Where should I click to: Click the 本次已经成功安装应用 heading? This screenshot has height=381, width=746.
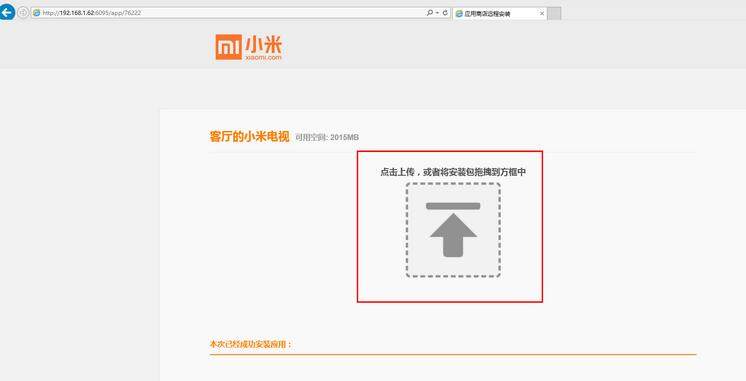click(250, 344)
